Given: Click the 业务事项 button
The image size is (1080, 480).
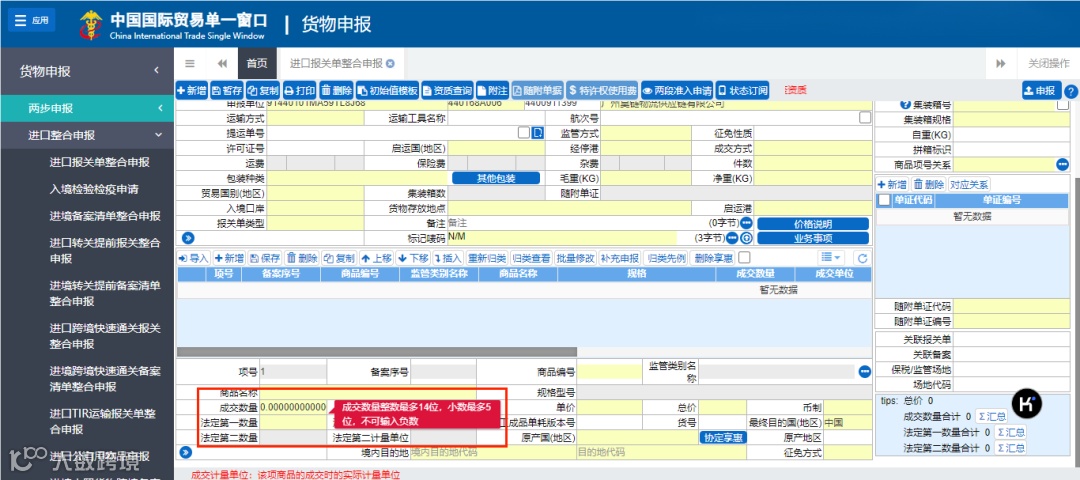Looking at the screenshot, I should click(x=813, y=238).
